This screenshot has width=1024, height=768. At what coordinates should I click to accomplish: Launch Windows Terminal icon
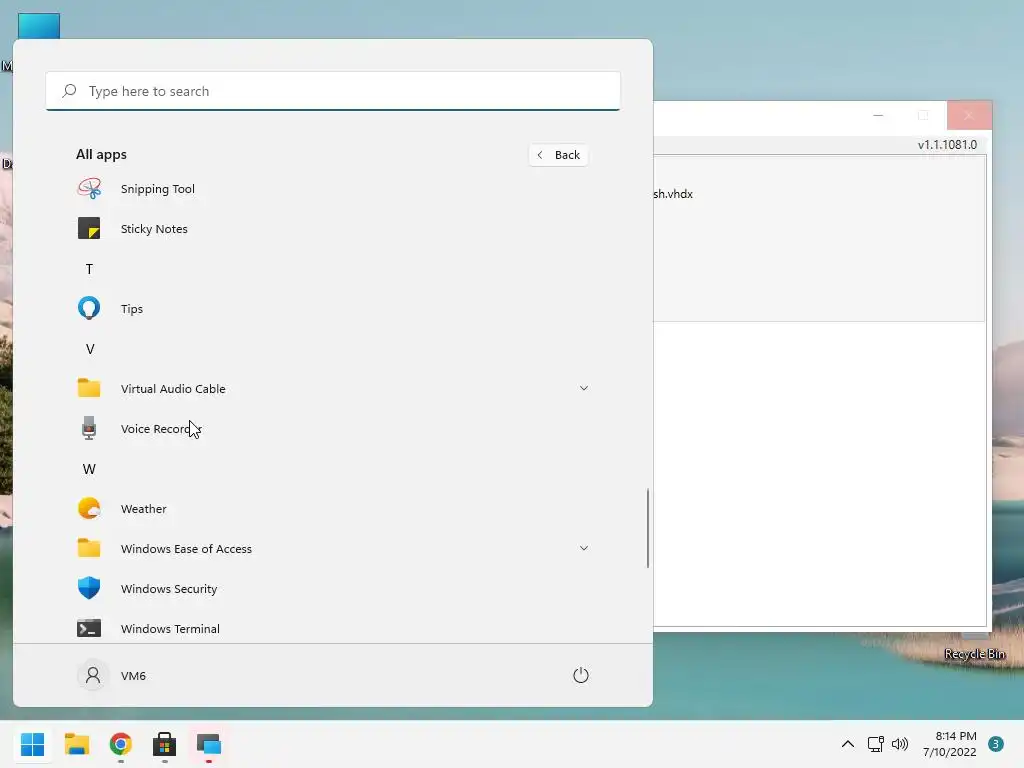pyautogui.click(x=89, y=628)
